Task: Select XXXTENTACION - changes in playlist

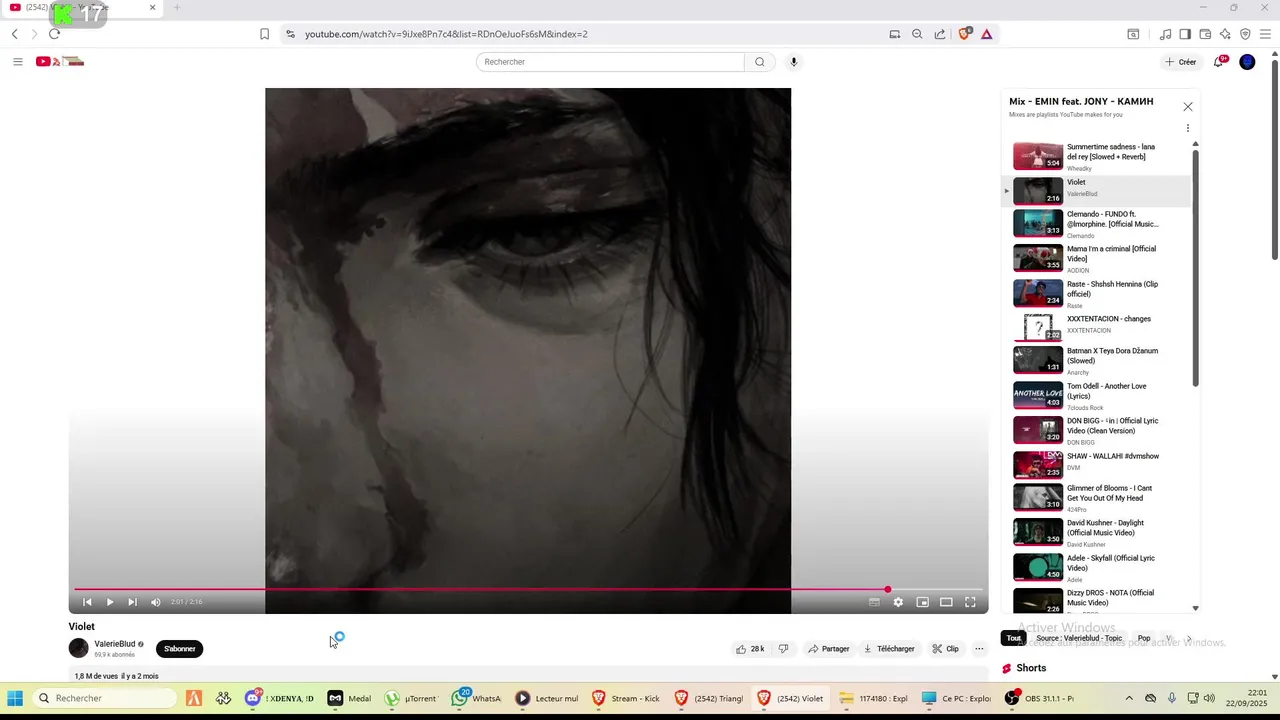Action: [x=1097, y=327]
